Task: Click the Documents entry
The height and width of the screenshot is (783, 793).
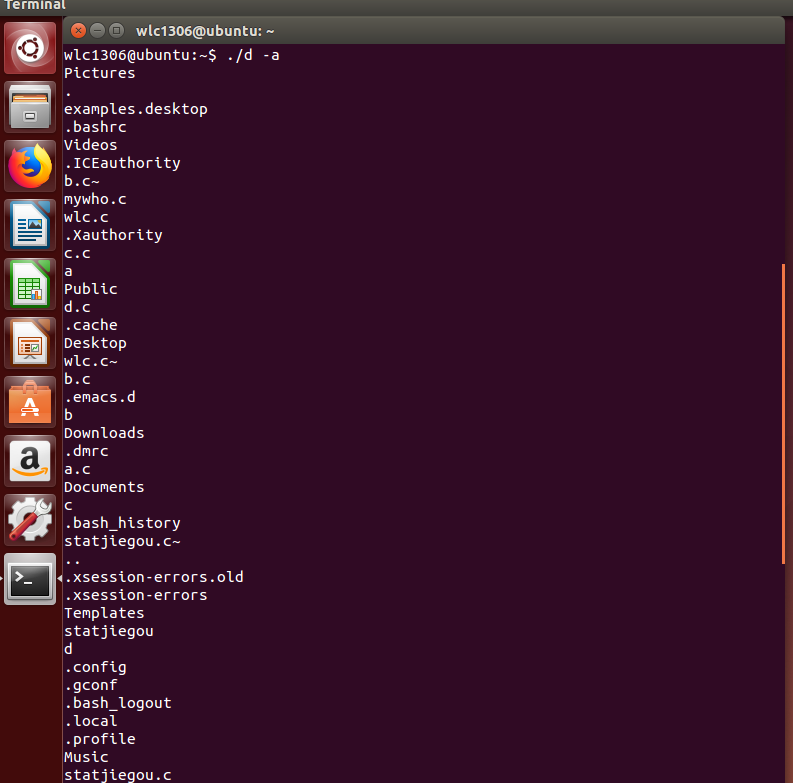Action: [104, 487]
